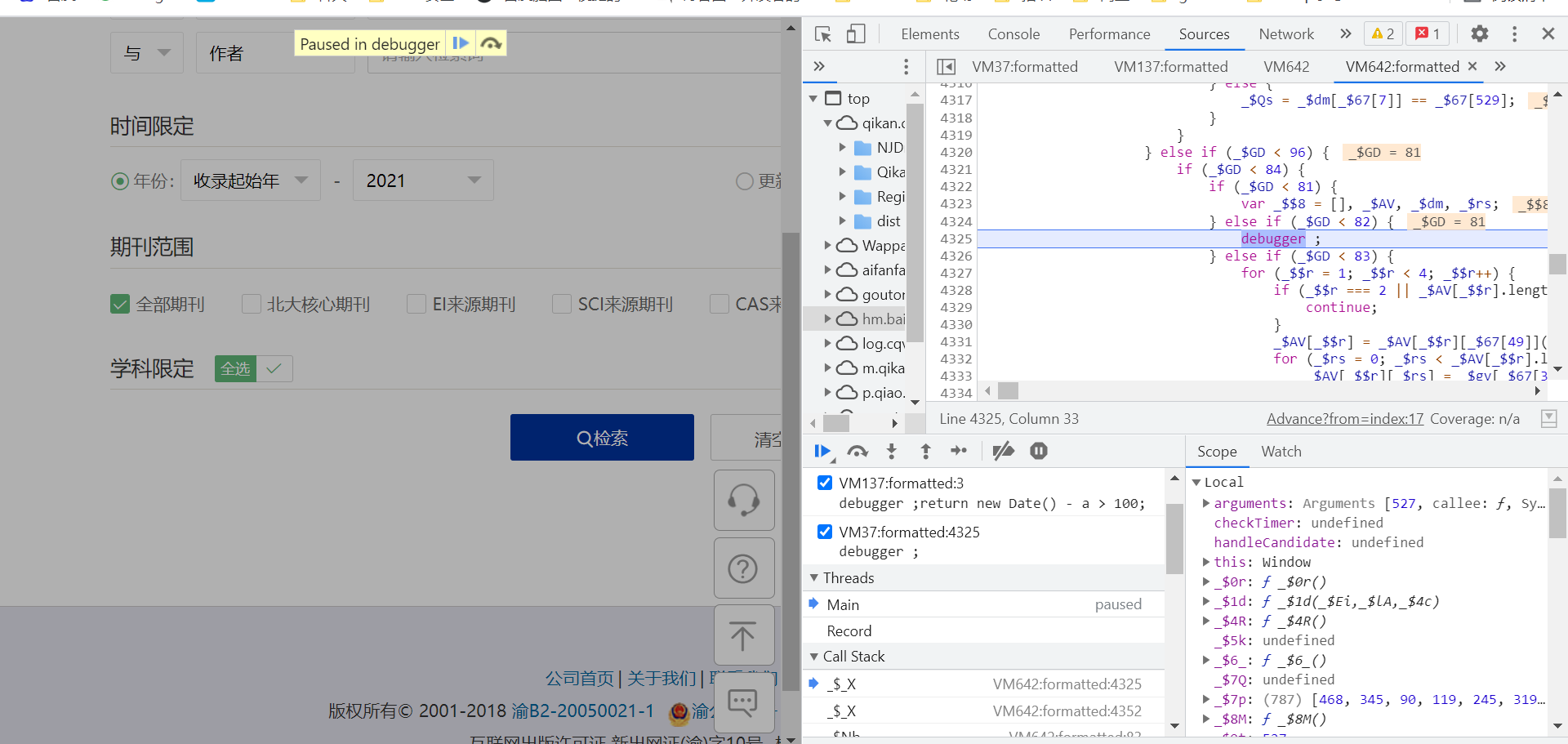Show more open file tabs
Image resolution: width=1568 pixels, height=744 pixels.
click(x=1500, y=66)
